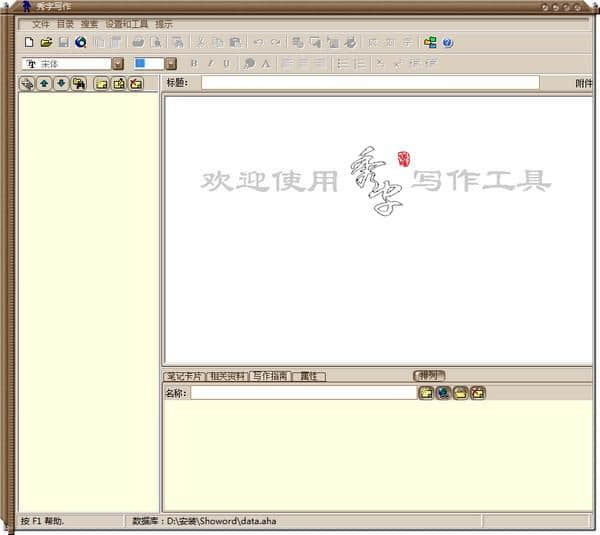The image size is (600, 535).
Task: Move item down with green down arrow
Action: [61, 83]
